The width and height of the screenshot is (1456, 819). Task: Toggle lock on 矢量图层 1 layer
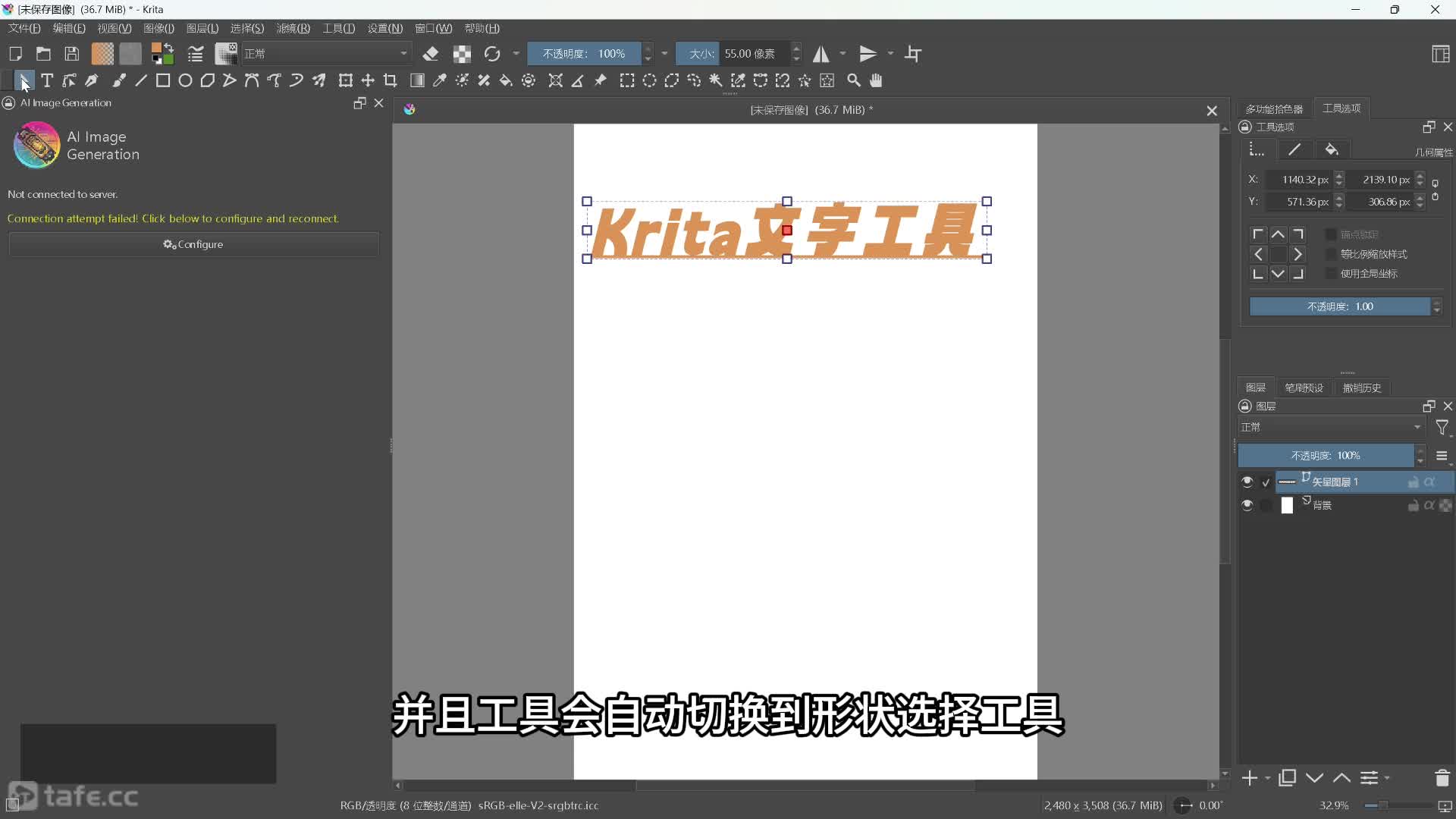pos(1413,482)
